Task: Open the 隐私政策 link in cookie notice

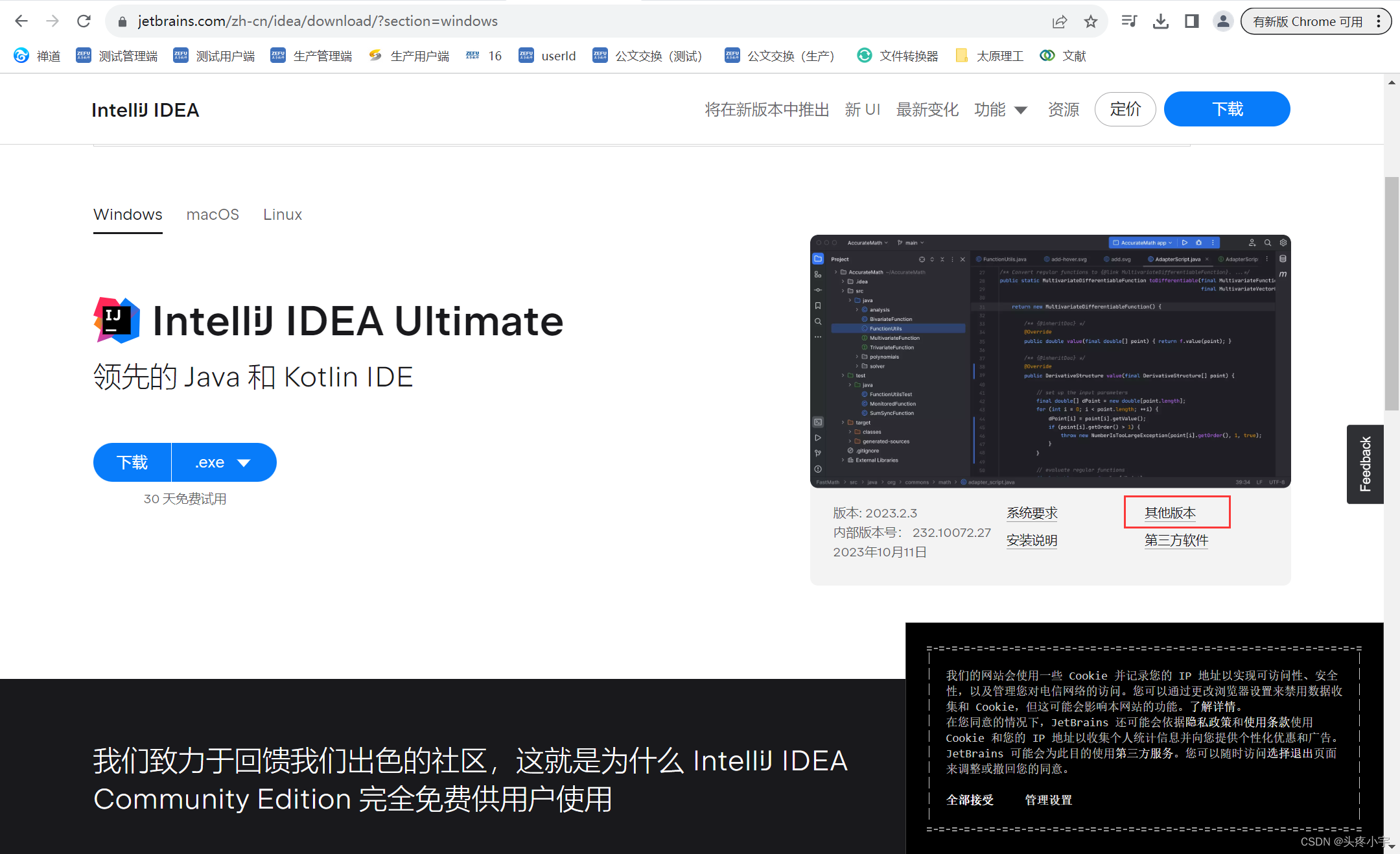Action: tap(1208, 722)
